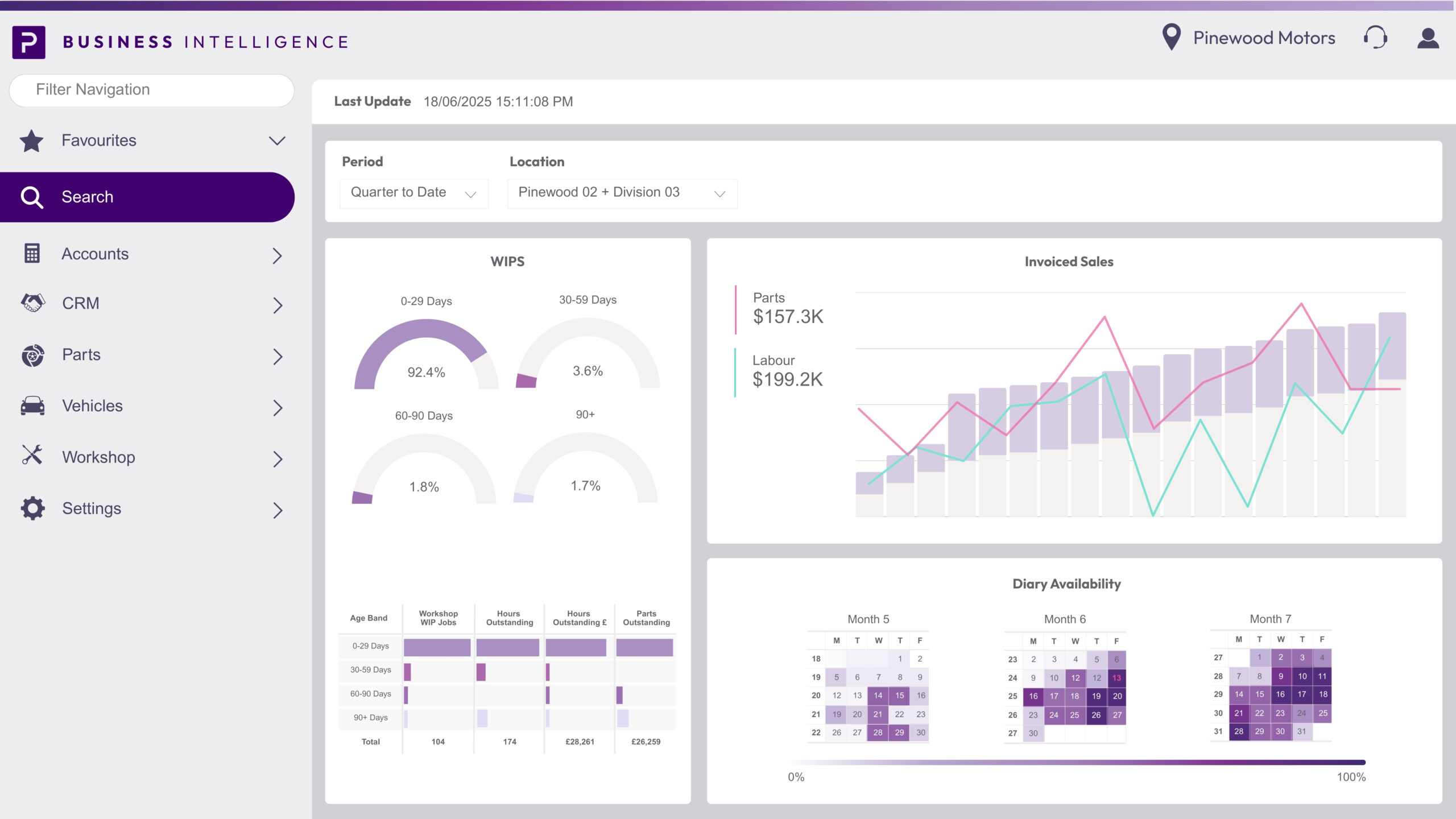Image resolution: width=1456 pixels, height=819 pixels.
Task: Select day 13 in Month 6 calendar
Action: 1116,678
